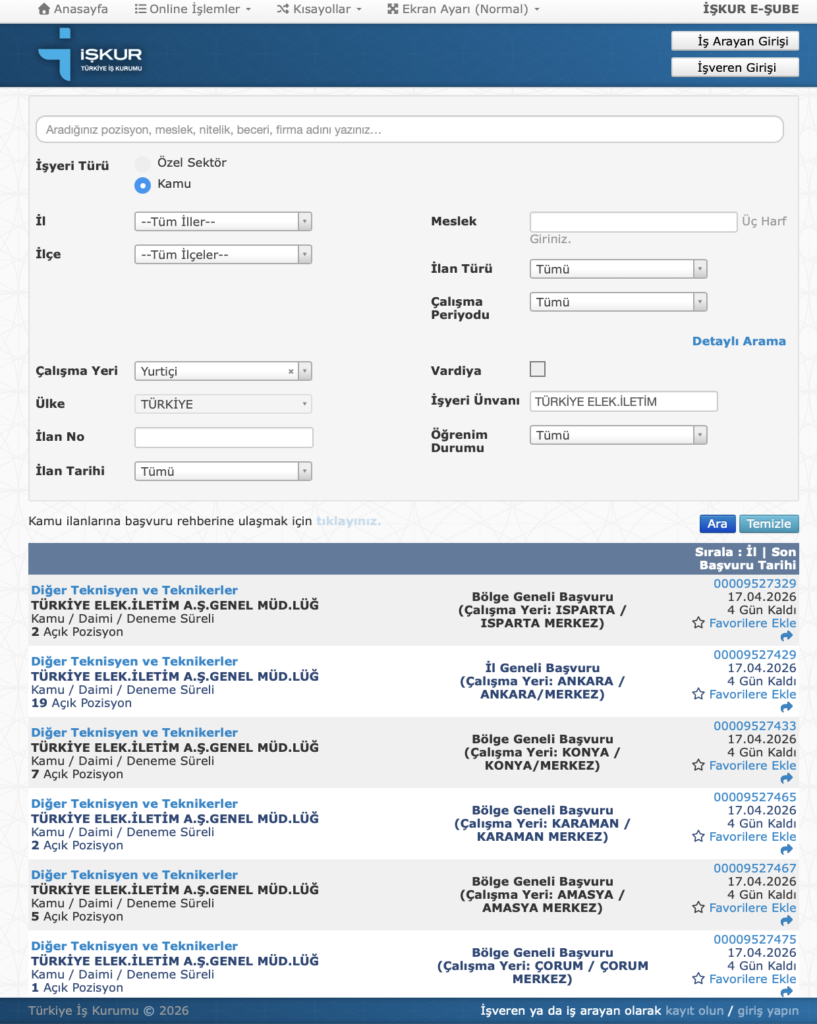This screenshot has width=817, height=1024.
Task: Select the Özel Sektör radio button
Action: click(143, 163)
